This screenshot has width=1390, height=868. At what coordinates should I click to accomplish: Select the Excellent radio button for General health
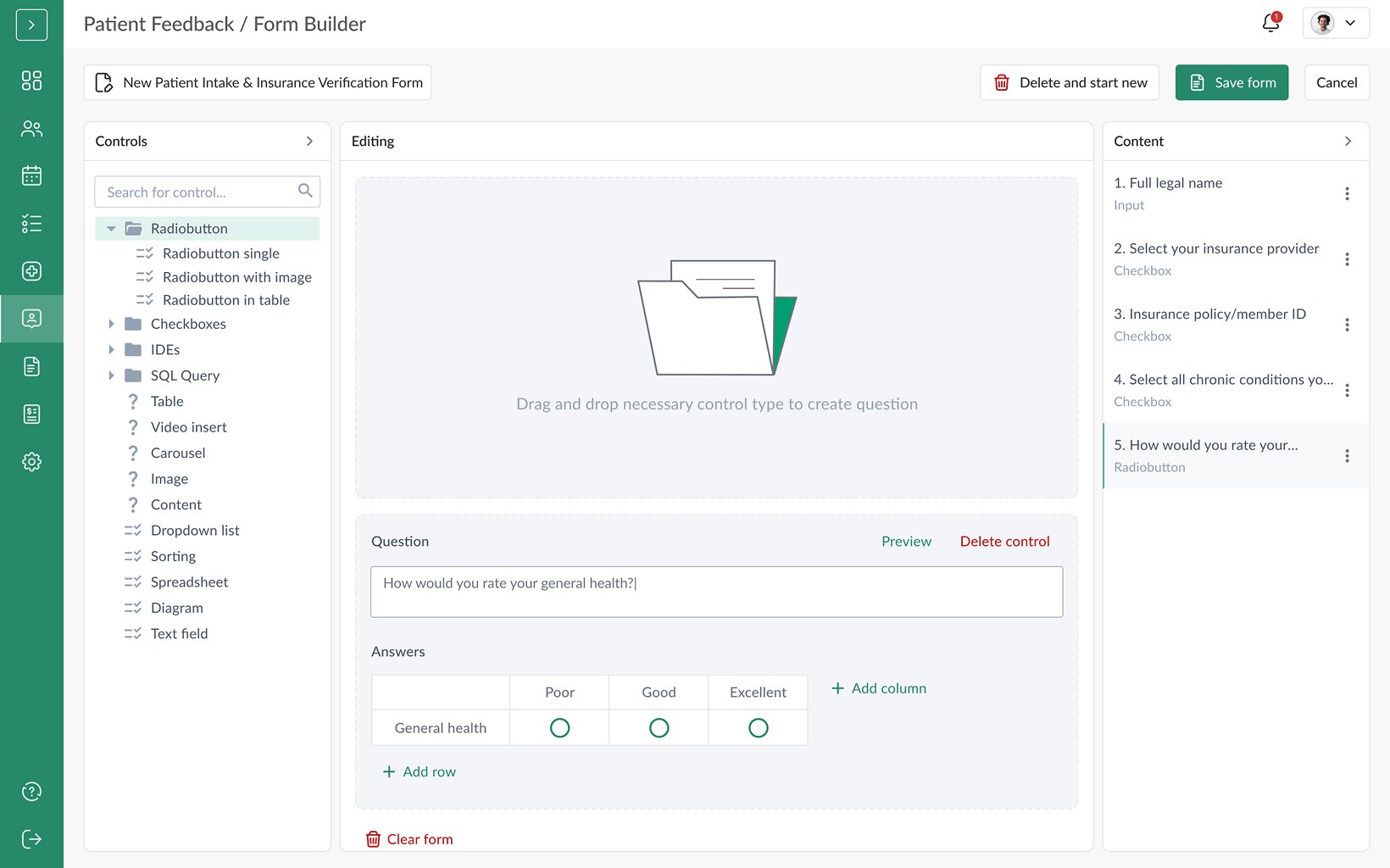(759, 728)
